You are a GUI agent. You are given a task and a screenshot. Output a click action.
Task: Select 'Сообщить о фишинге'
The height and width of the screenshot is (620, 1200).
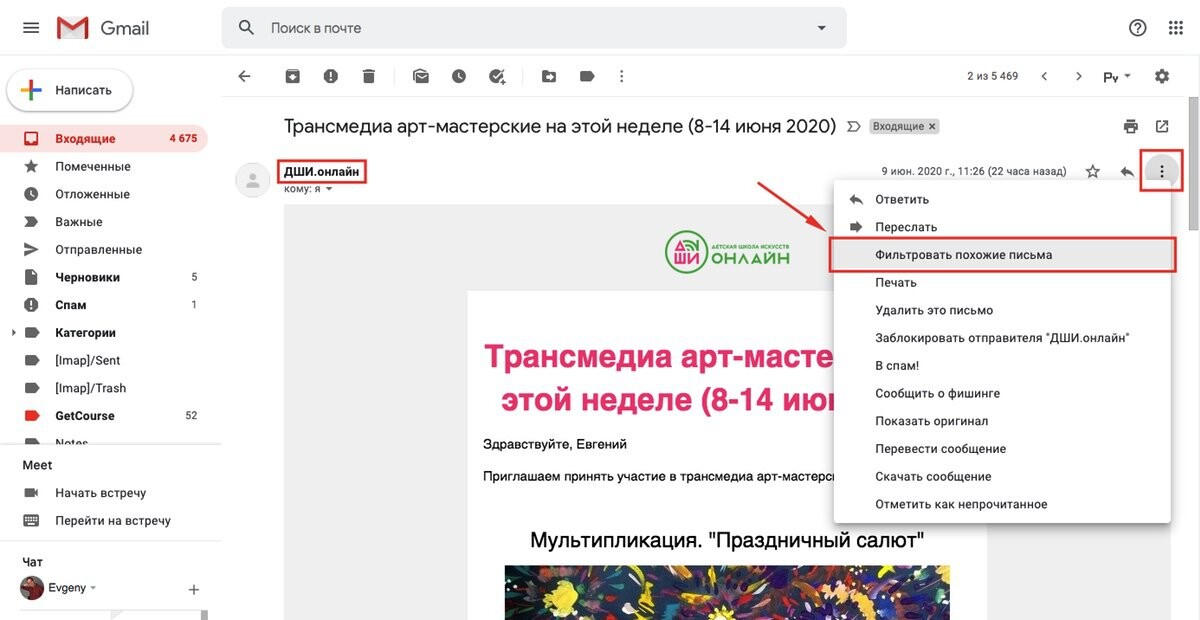(x=1001, y=393)
